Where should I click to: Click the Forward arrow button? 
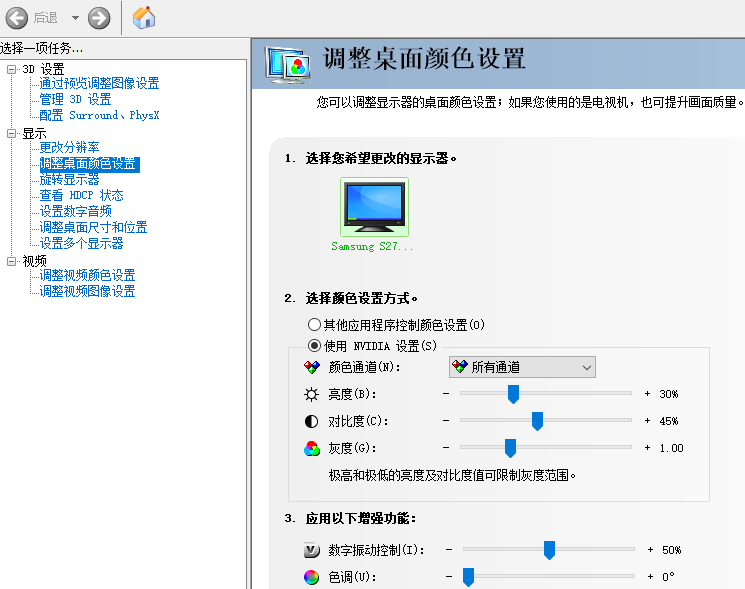click(x=99, y=19)
